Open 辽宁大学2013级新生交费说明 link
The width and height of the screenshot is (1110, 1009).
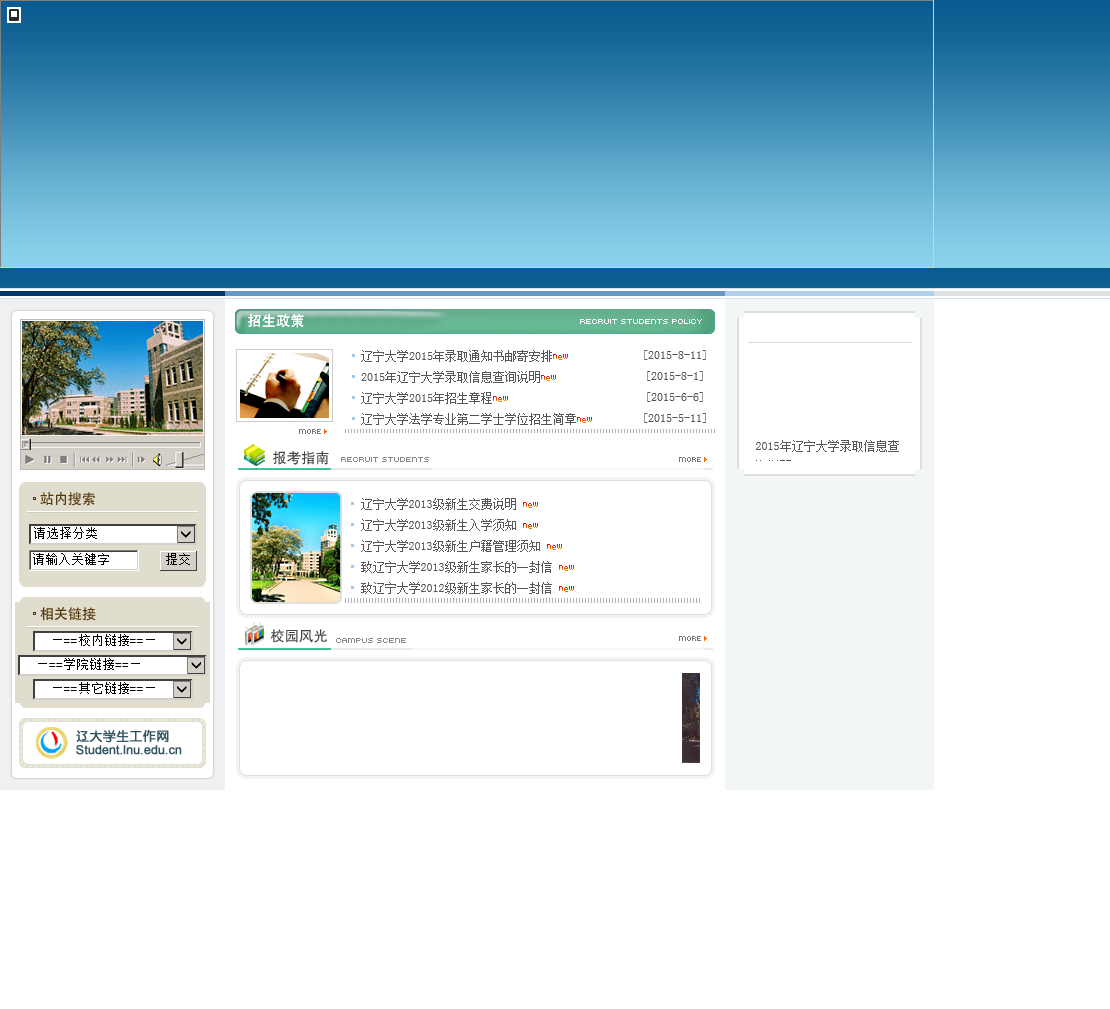[x=438, y=504]
